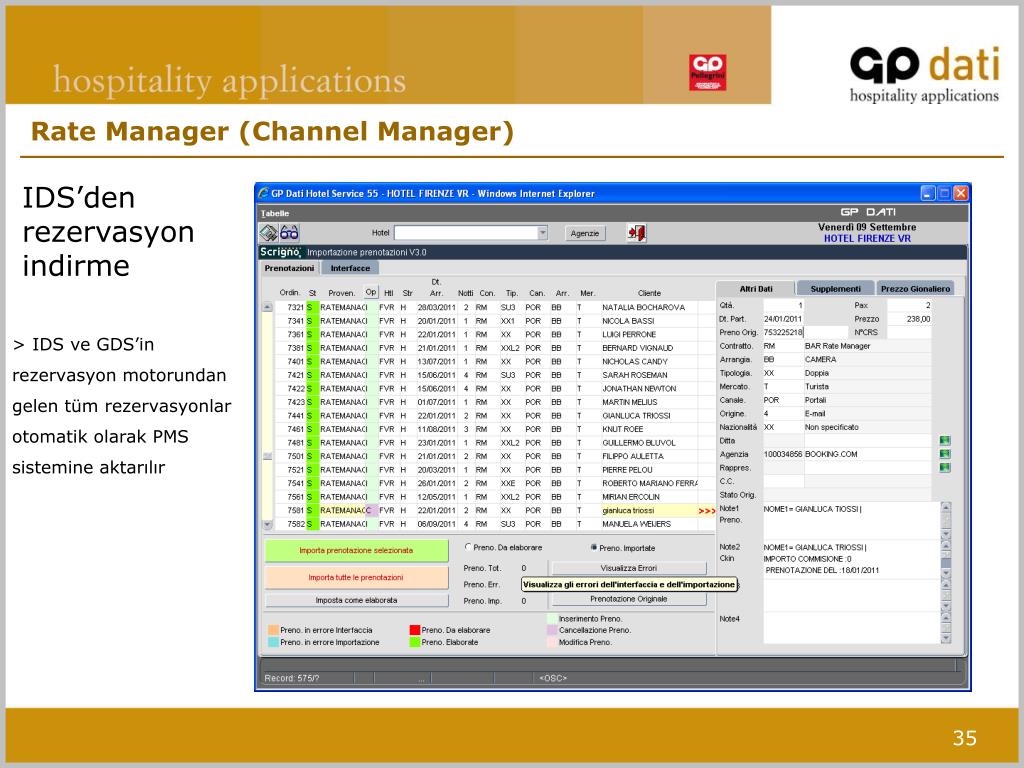Image resolution: width=1024 pixels, height=768 pixels.
Task: Open the Tabelle menu
Action: click(x=275, y=213)
